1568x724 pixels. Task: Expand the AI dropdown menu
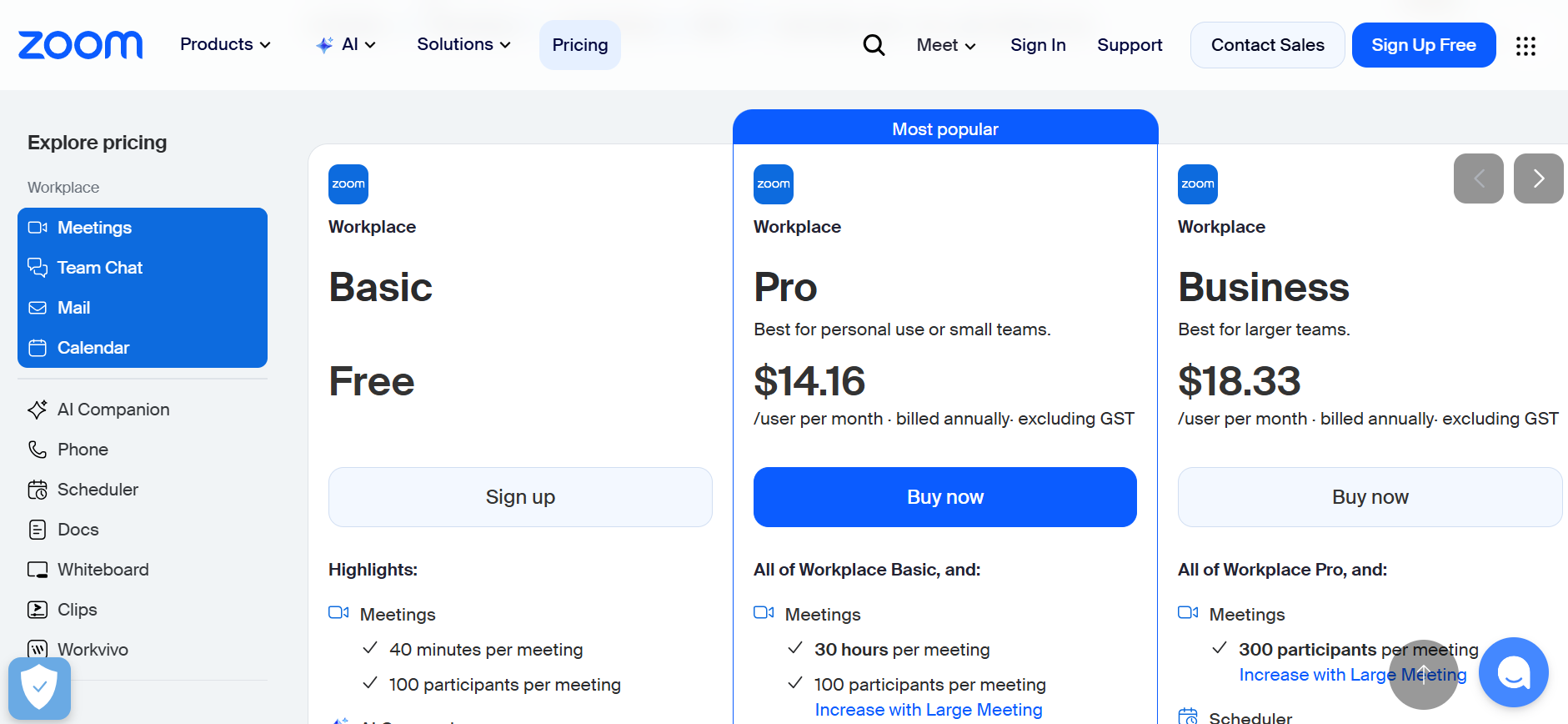(346, 45)
